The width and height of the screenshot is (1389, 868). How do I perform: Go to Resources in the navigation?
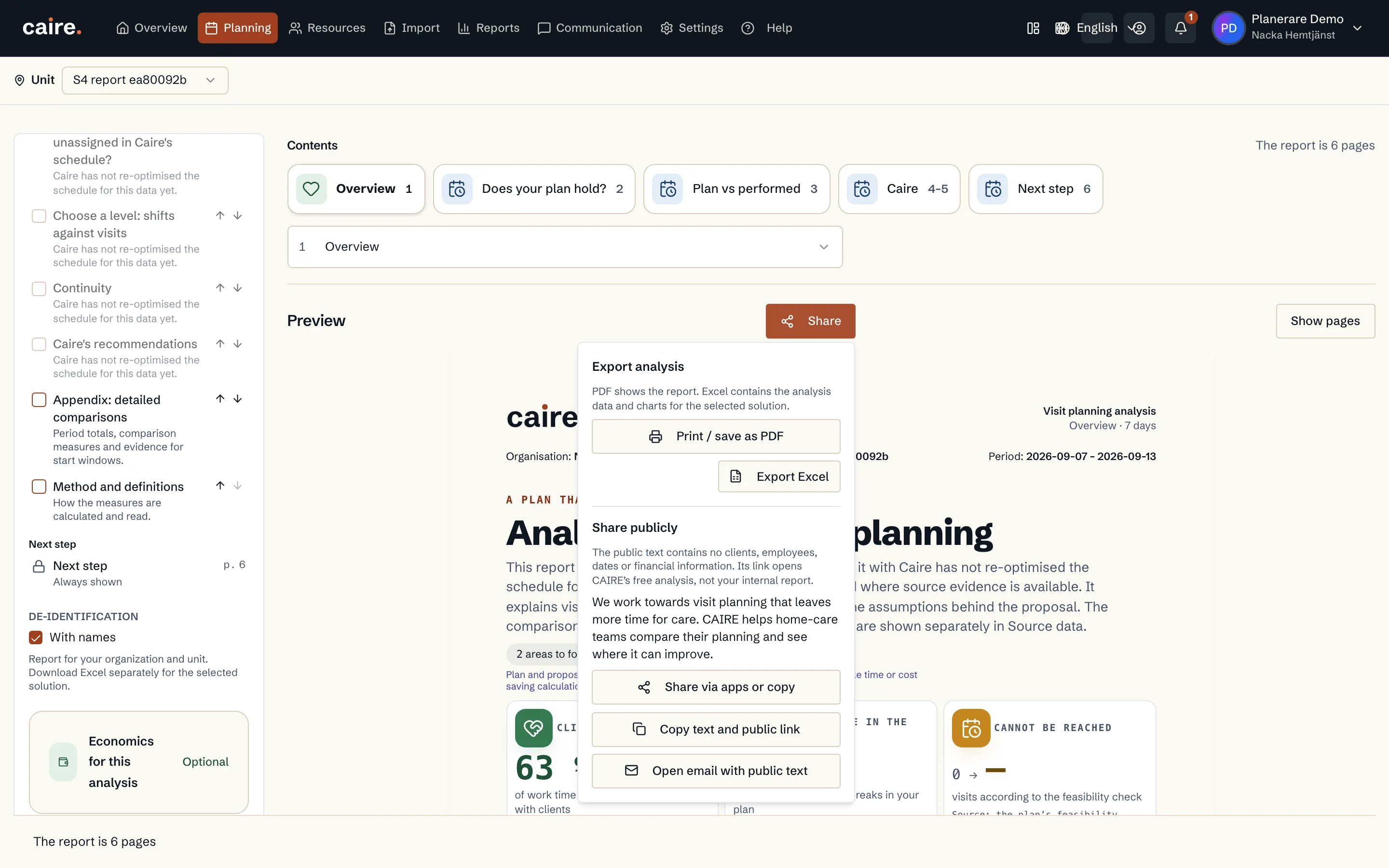coord(327,27)
